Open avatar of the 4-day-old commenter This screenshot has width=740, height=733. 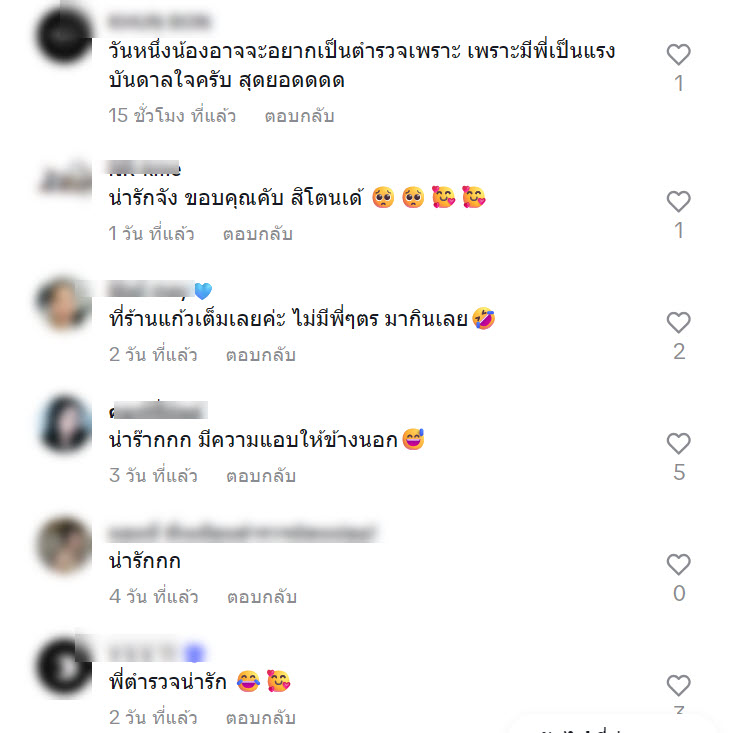[65, 545]
